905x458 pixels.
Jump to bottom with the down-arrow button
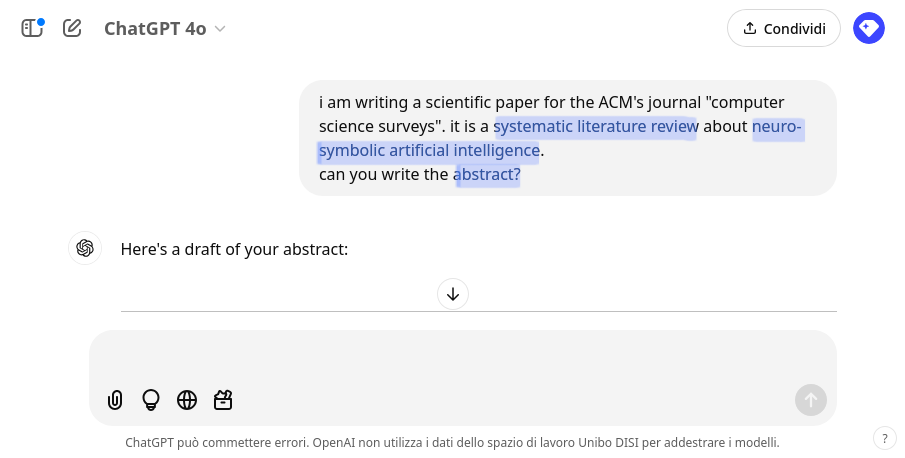[453, 294]
